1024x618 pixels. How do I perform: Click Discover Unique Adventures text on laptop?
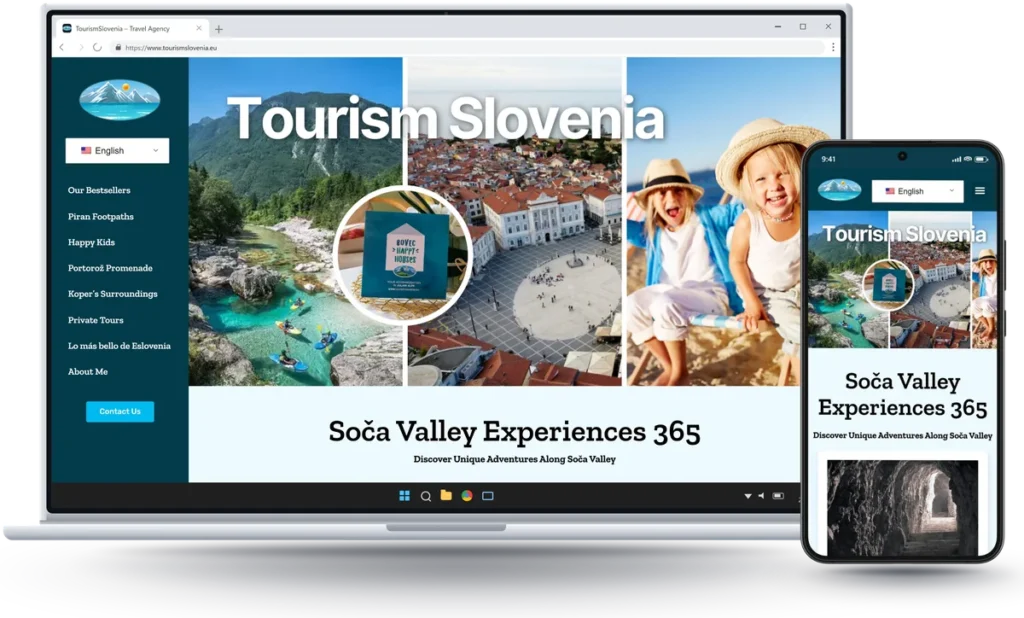pyautogui.click(x=515, y=459)
